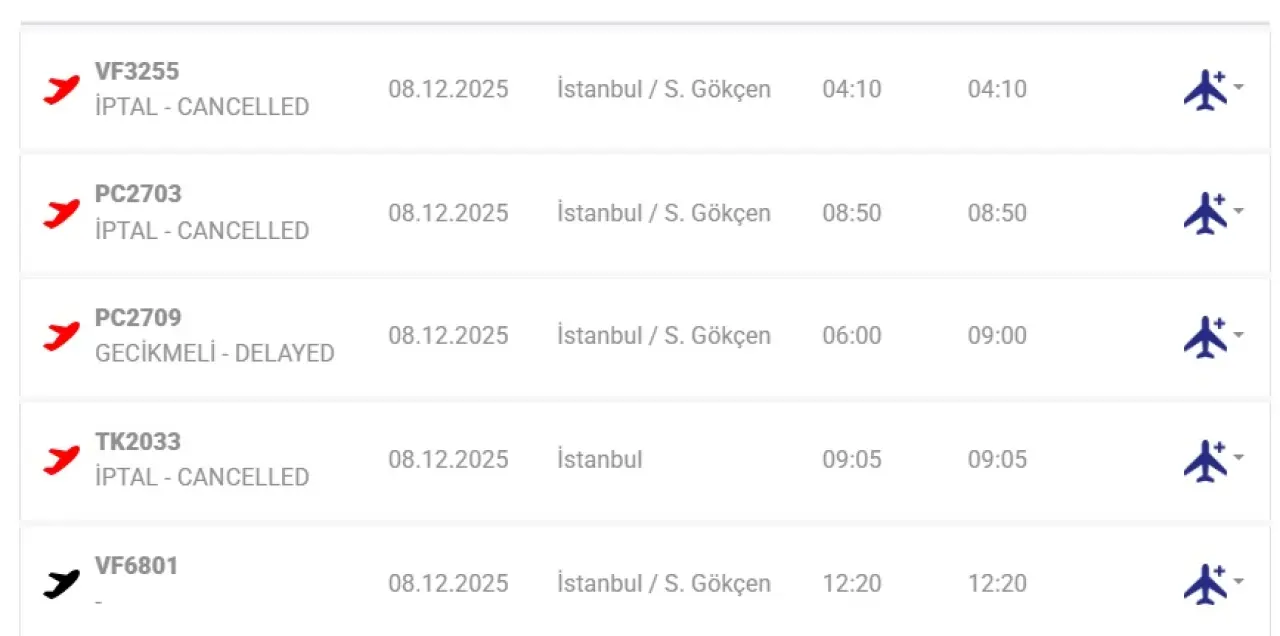Image resolution: width=1280 pixels, height=636 pixels.
Task: Click add-flight plane icon for VF3255 row
Action: click(1205, 90)
